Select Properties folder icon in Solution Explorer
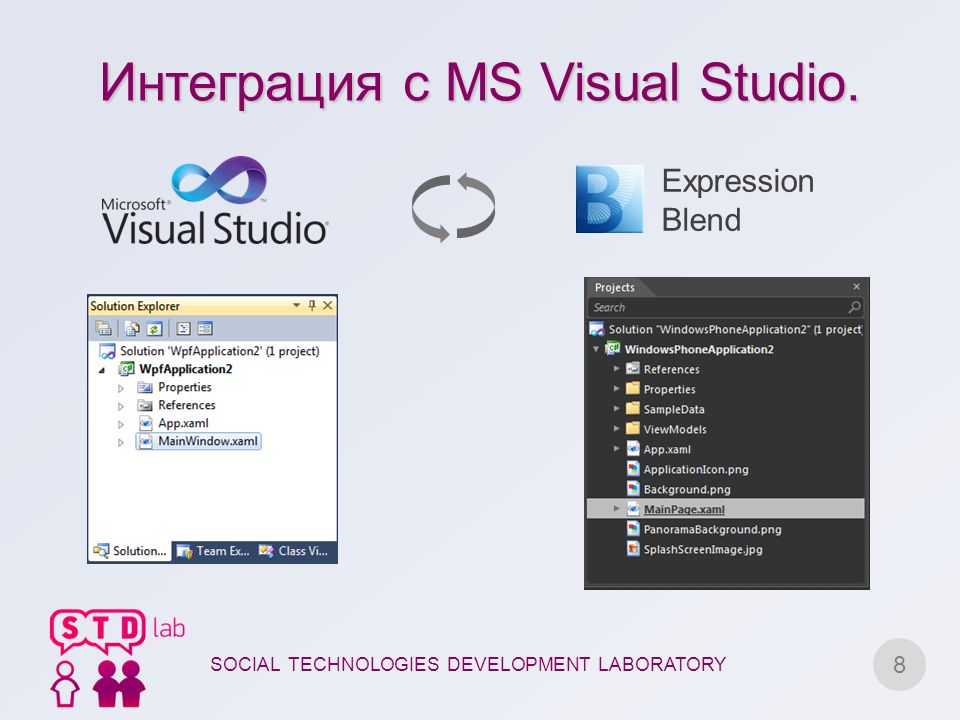 [145, 387]
